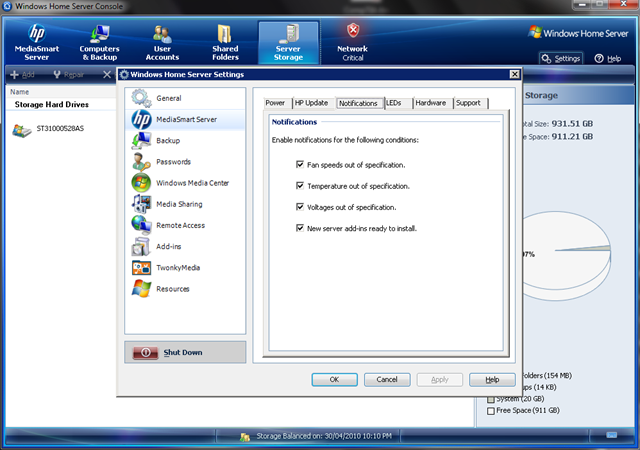Image resolution: width=640 pixels, height=450 pixels.
Task: Select Passwords settings category
Action: point(185,162)
